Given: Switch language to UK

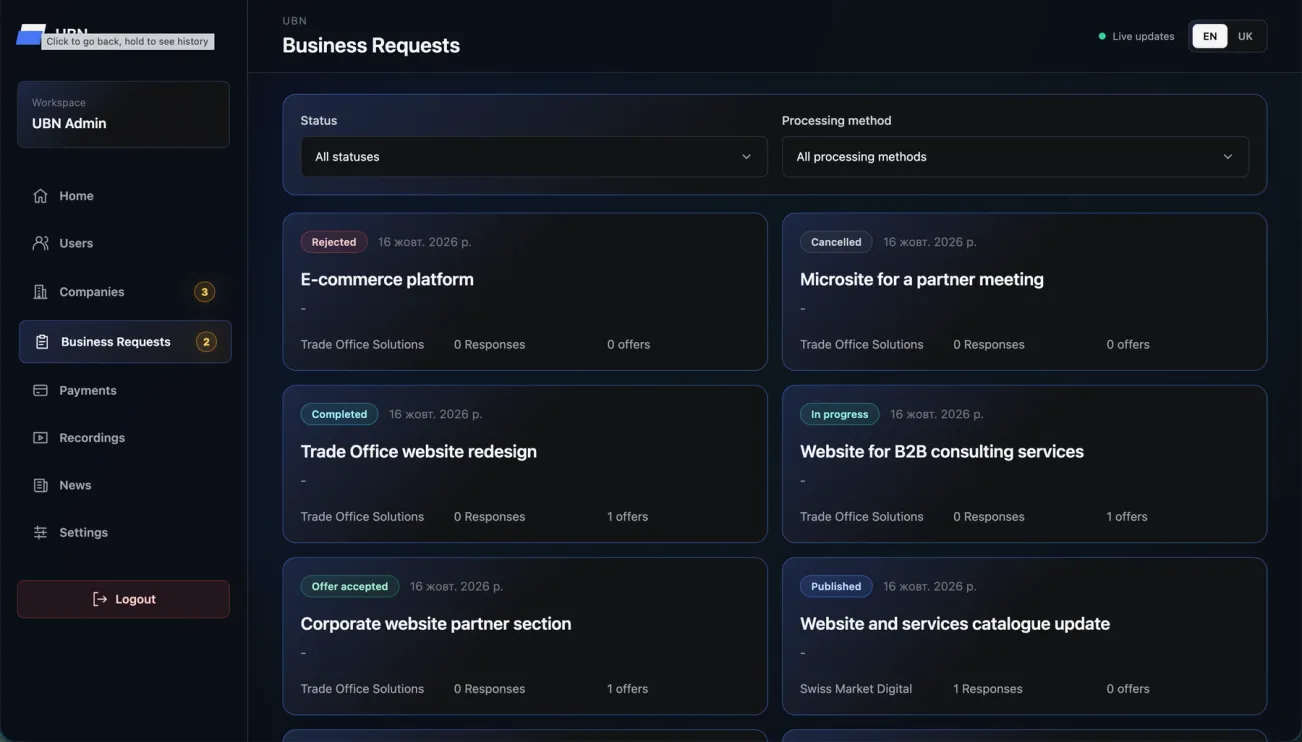Looking at the screenshot, I should (x=1245, y=36).
